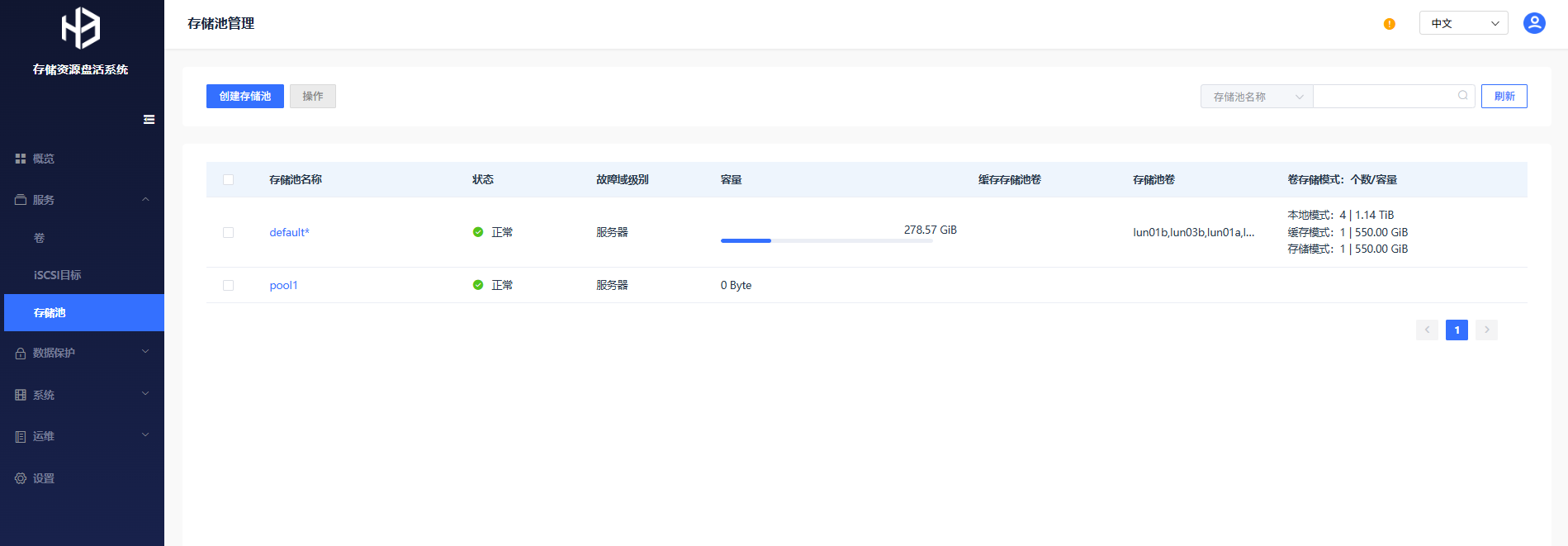
Task: Collapse sidebar using the hamburger icon
Action: point(149,120)
